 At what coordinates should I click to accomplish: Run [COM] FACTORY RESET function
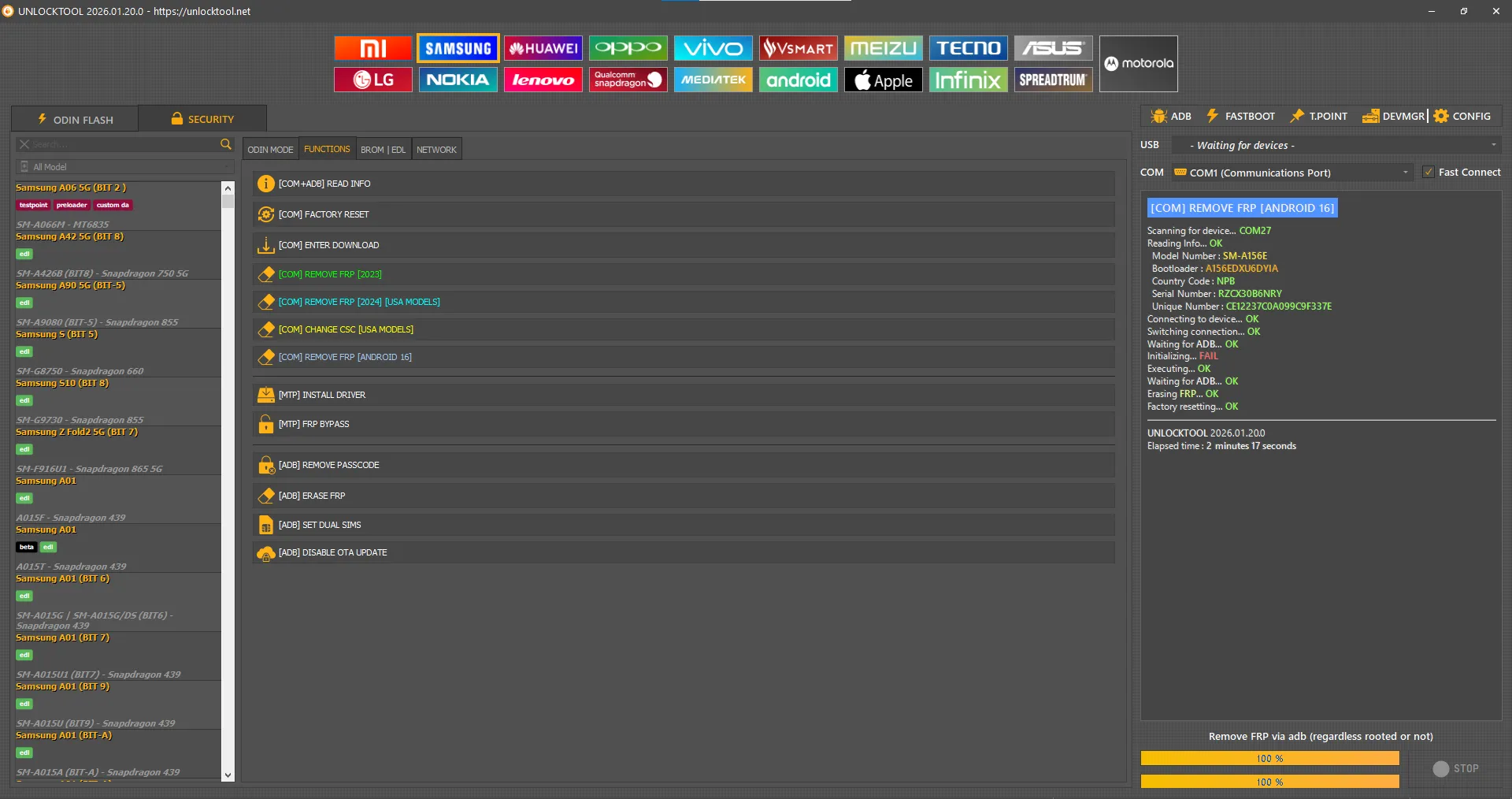[x=324, y=214]
